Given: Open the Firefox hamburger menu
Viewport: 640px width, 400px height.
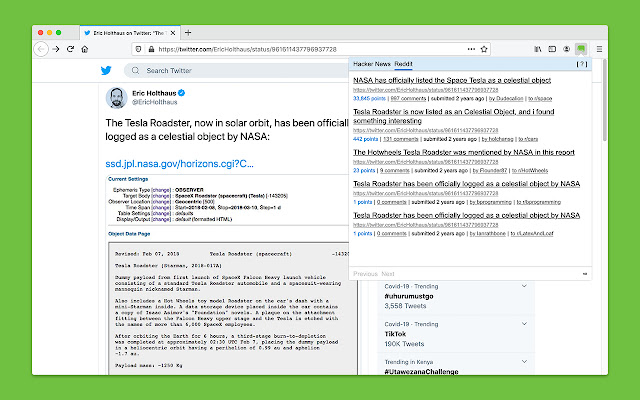Looking at the screenshot, I should pyautogui.click(x=599, y=49).
